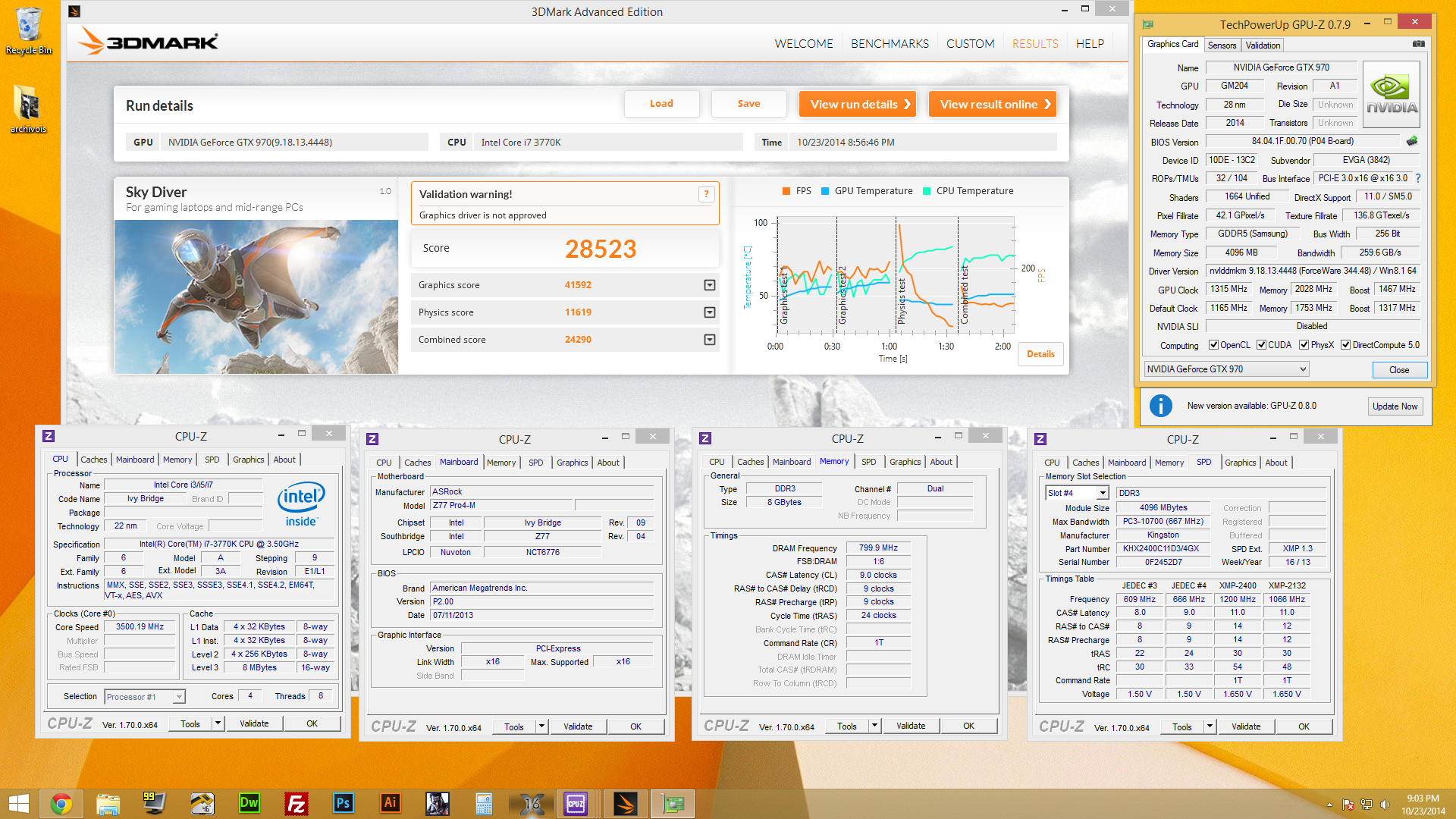
Task: Click Validate in CPU-Z SPD window
Action: pyautogui.click(x=1246, y=726)
